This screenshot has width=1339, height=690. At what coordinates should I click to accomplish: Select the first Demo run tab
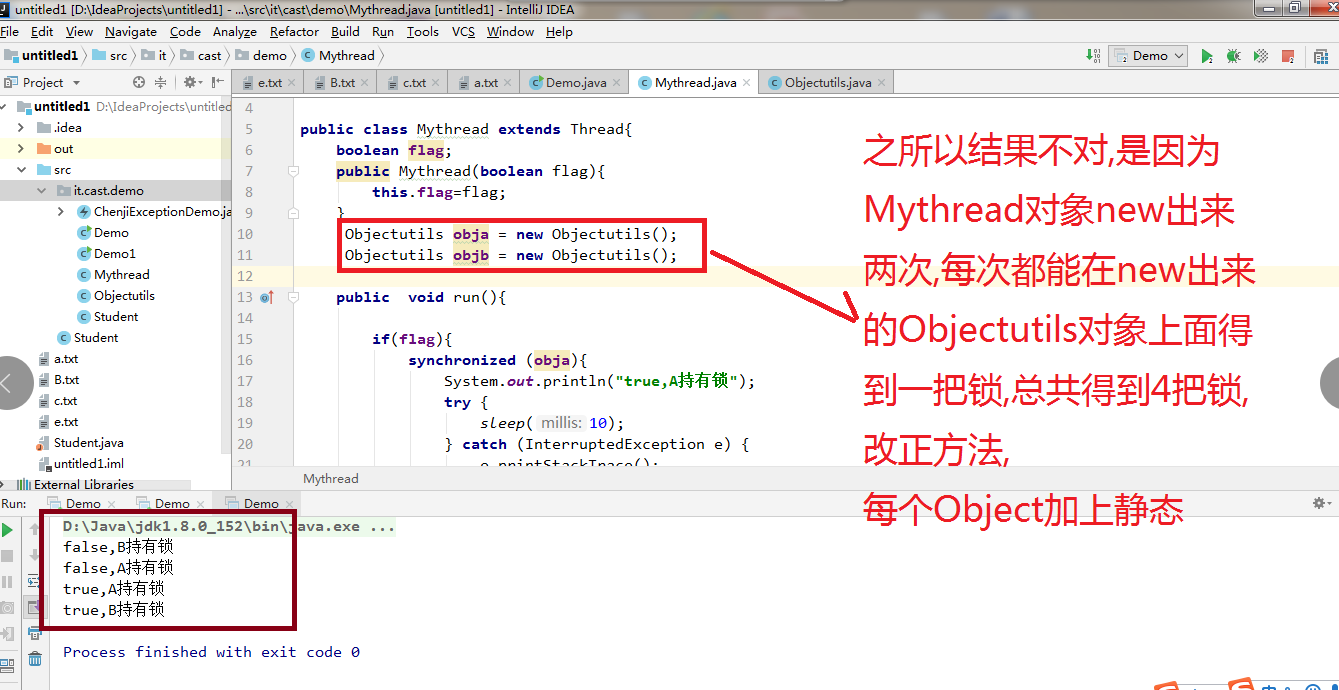tap(81, 503)
